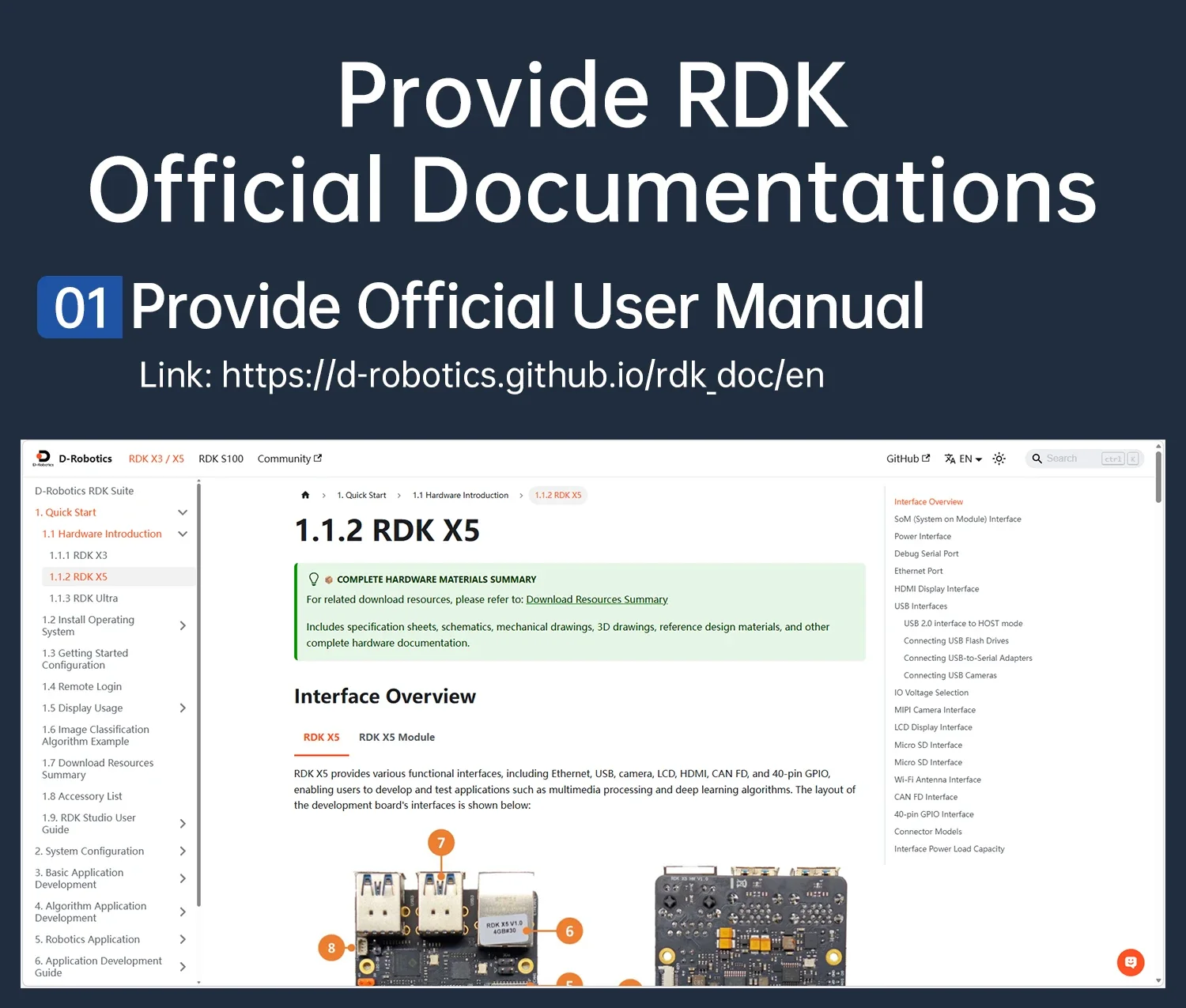The height and width of the screenshot is (1008, 1186).
Task: Open 1.7 Download Resources Summary page
Action: pos(97,768)
